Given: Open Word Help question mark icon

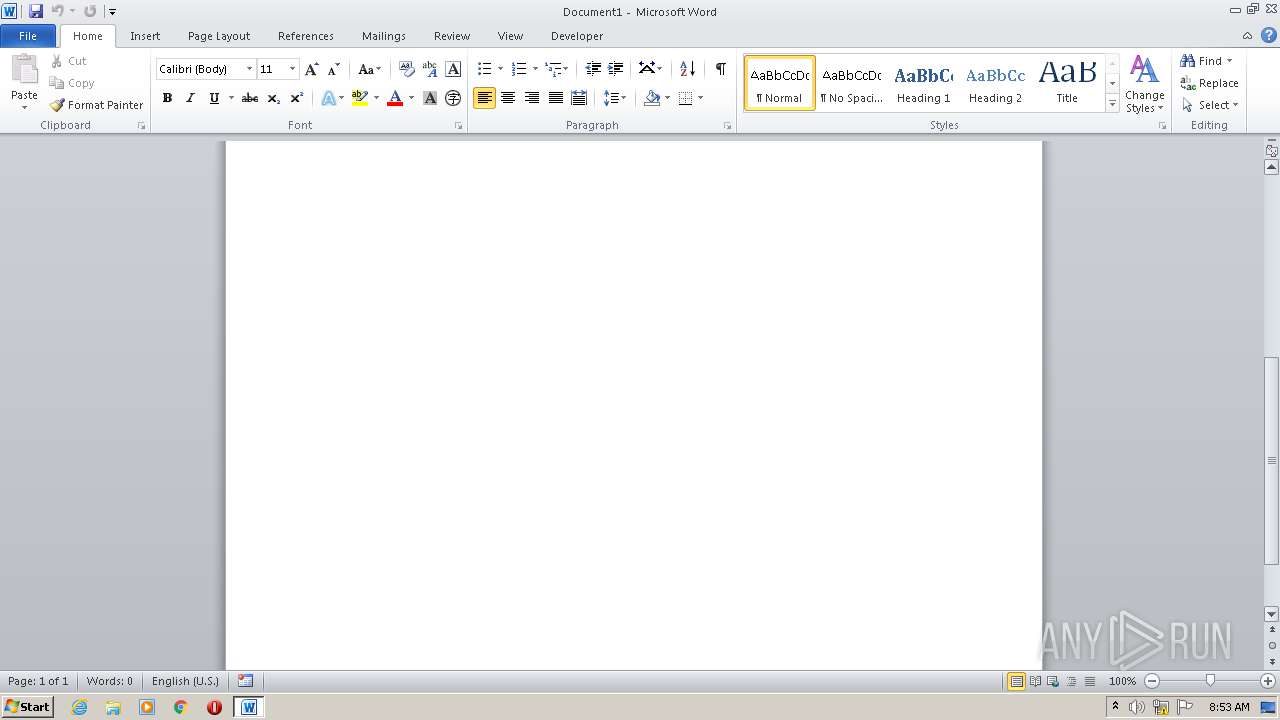Looking at the screenshot, I should click(x=1269, y=35).
